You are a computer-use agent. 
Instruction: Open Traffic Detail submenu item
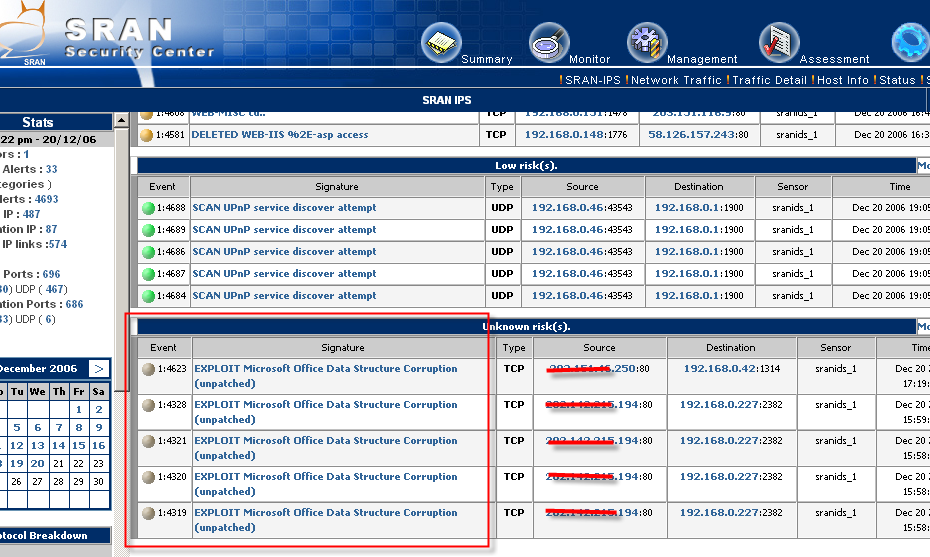click(769, 80)
